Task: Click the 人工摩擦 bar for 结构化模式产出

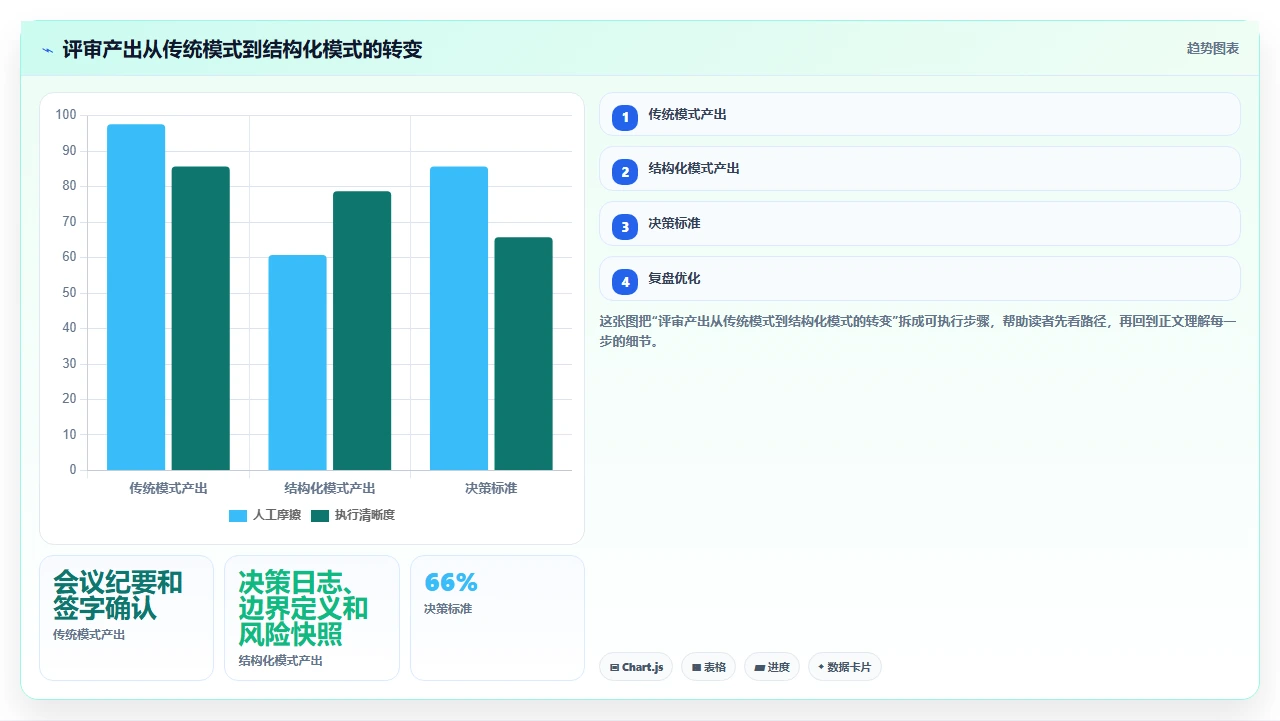Action: (297, 362)
